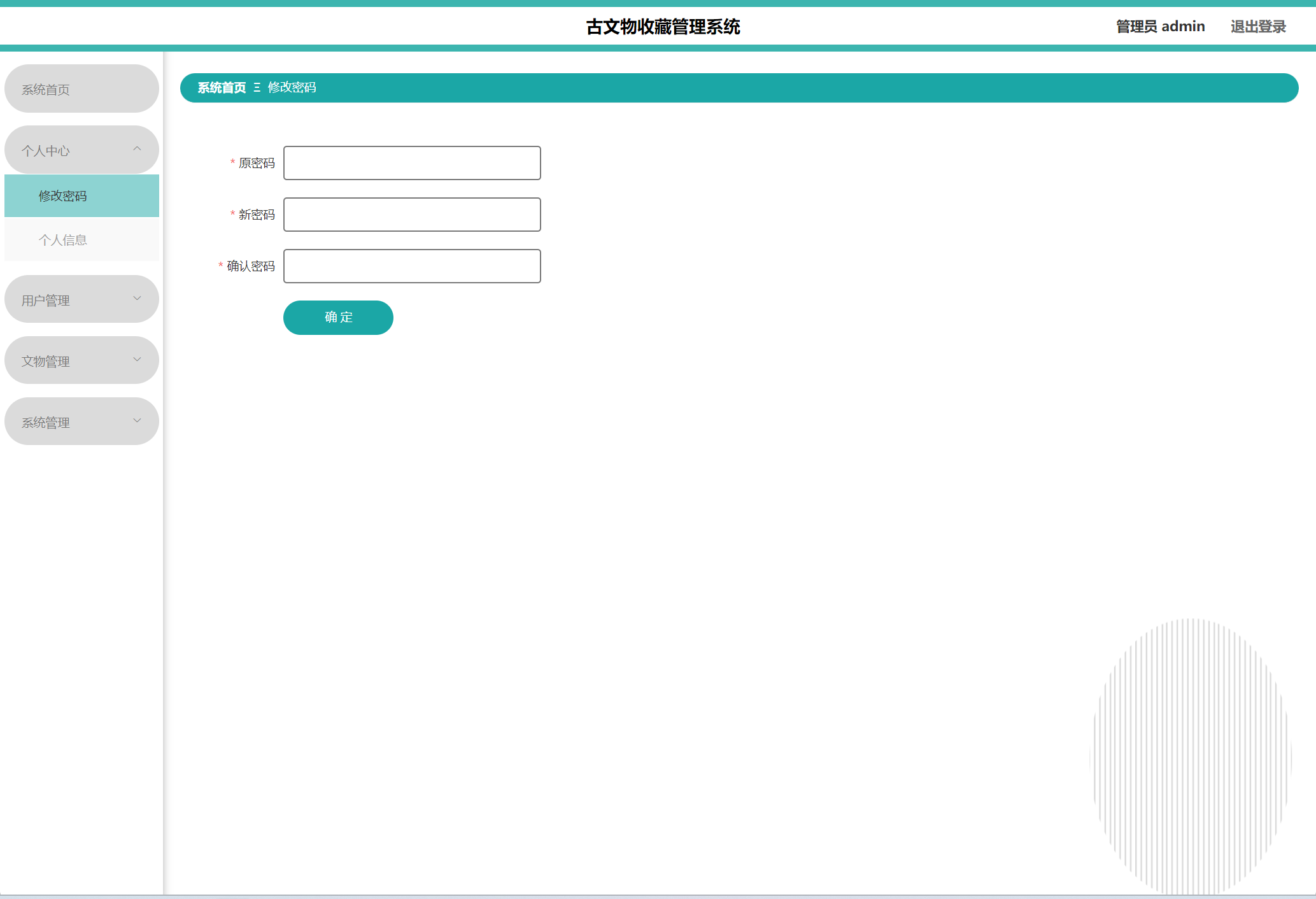Click the breadcrumb separator icon
Screen dimensions: 1316x899
pyautogui.click(x=257, y=88)
